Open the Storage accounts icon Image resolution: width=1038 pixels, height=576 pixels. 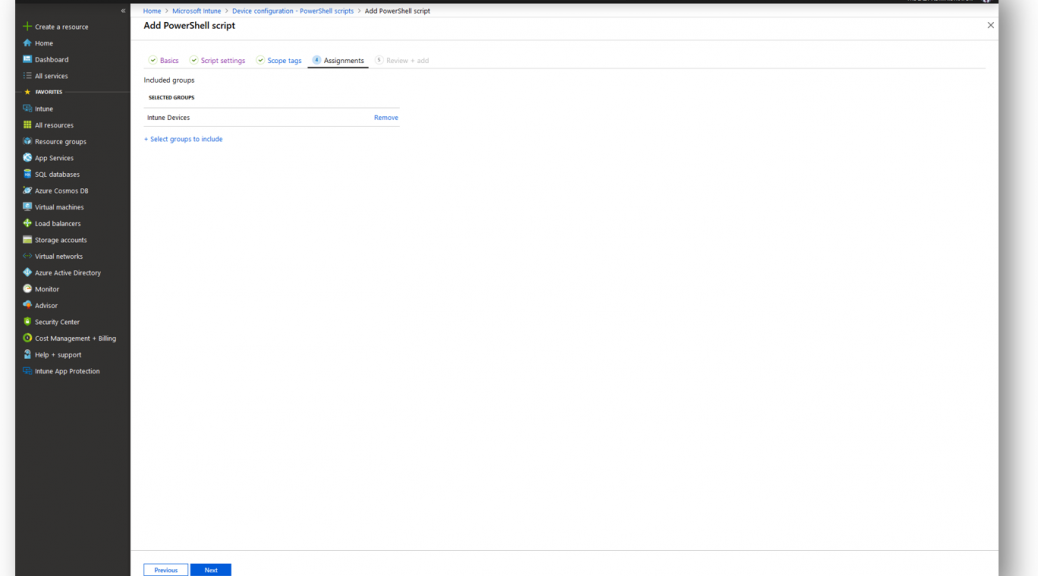(27, 240)
